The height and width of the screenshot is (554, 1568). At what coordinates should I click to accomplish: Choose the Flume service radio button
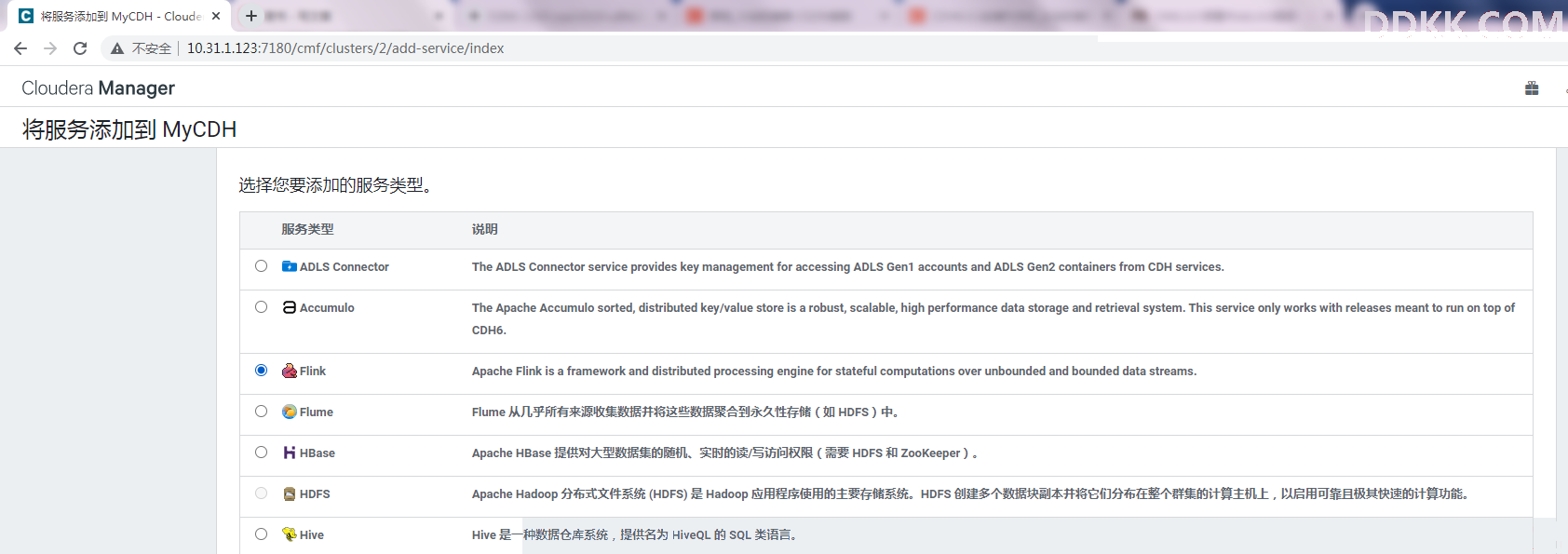(261, 412)
